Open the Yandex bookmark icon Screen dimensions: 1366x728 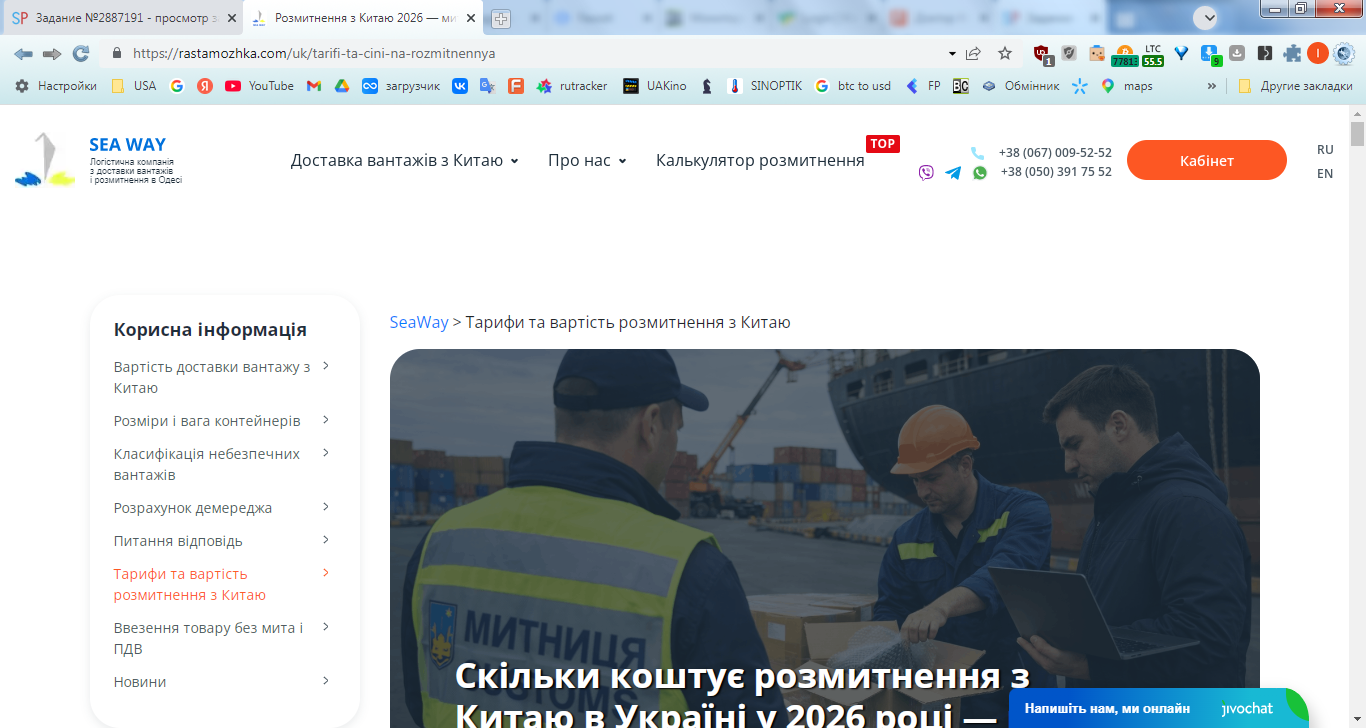pos(205,86)
